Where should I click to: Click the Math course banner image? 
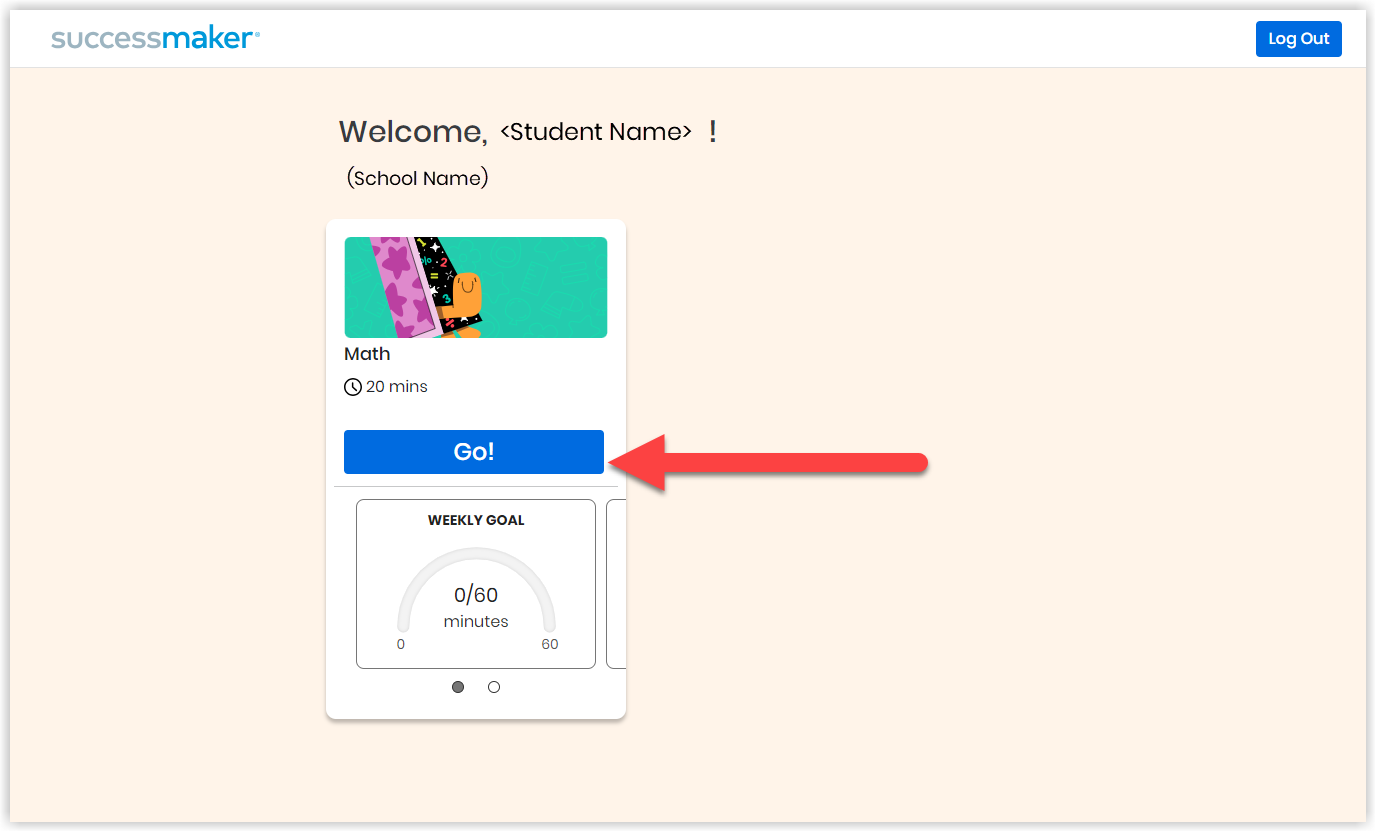(x=476, y=287)
